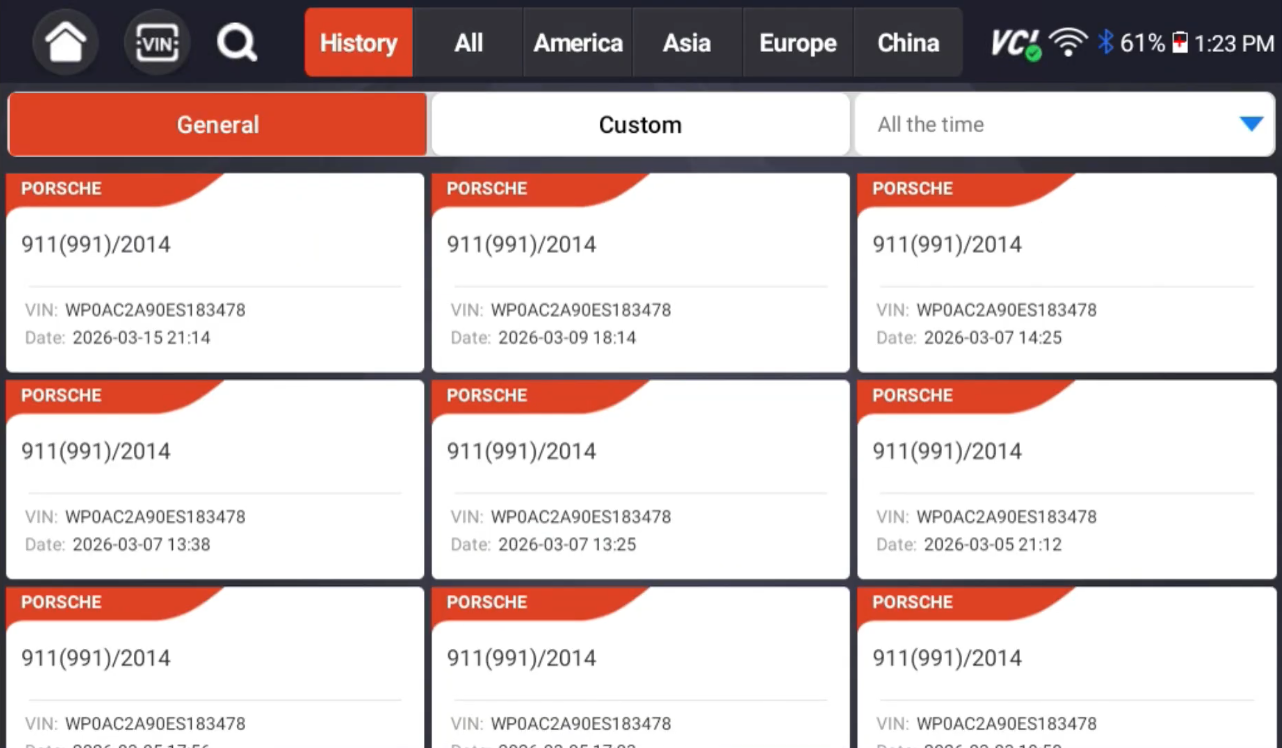Switch to the All vehicles tab

(x=468, y=43)
